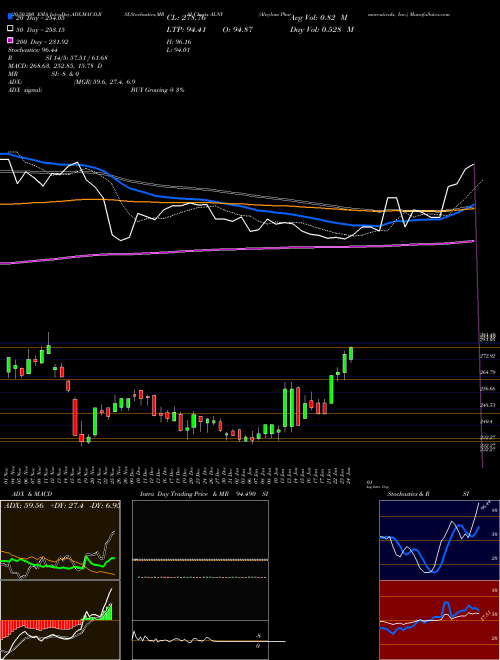
Task: Click the 'Avg Vol: 0.82 M' text
Action: (319, 18)
